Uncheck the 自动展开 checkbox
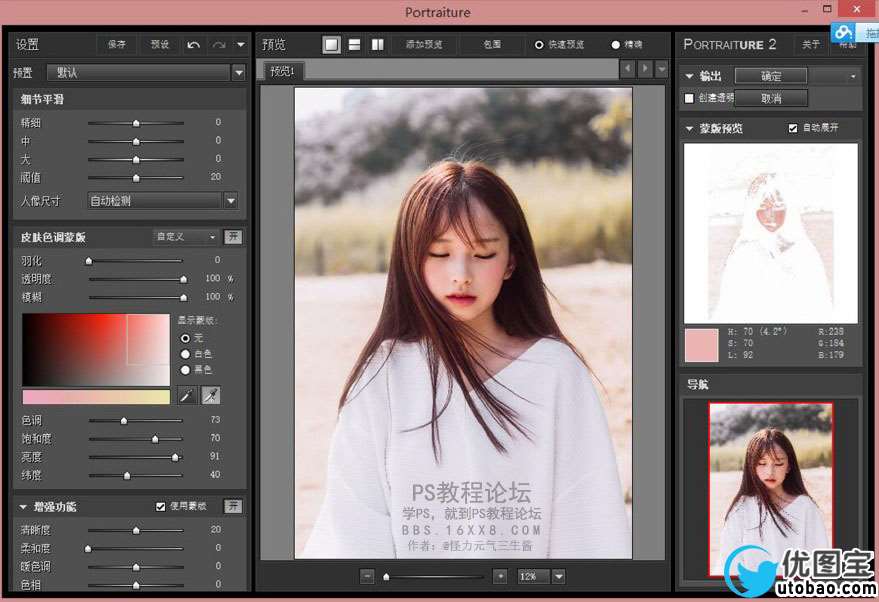 click(x=793, y=128)
